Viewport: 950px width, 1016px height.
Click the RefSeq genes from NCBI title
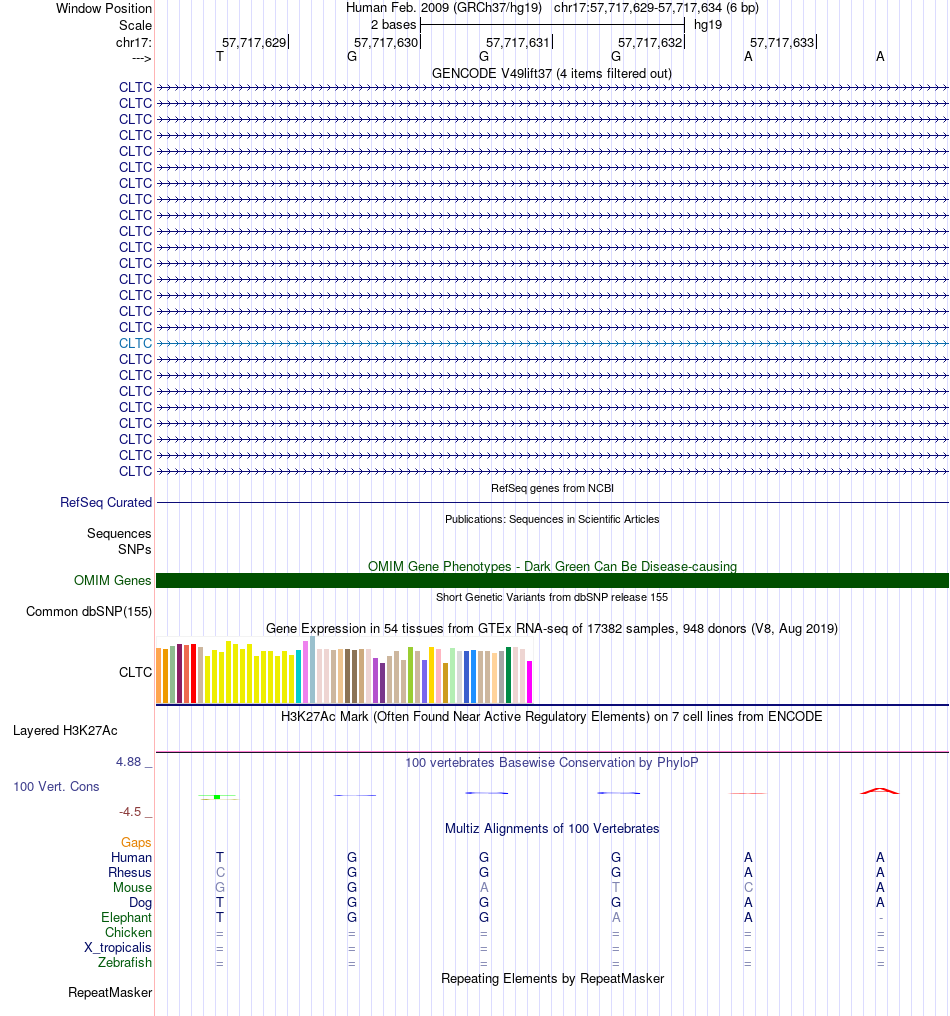pyautogui.click(x=552, y=489)
